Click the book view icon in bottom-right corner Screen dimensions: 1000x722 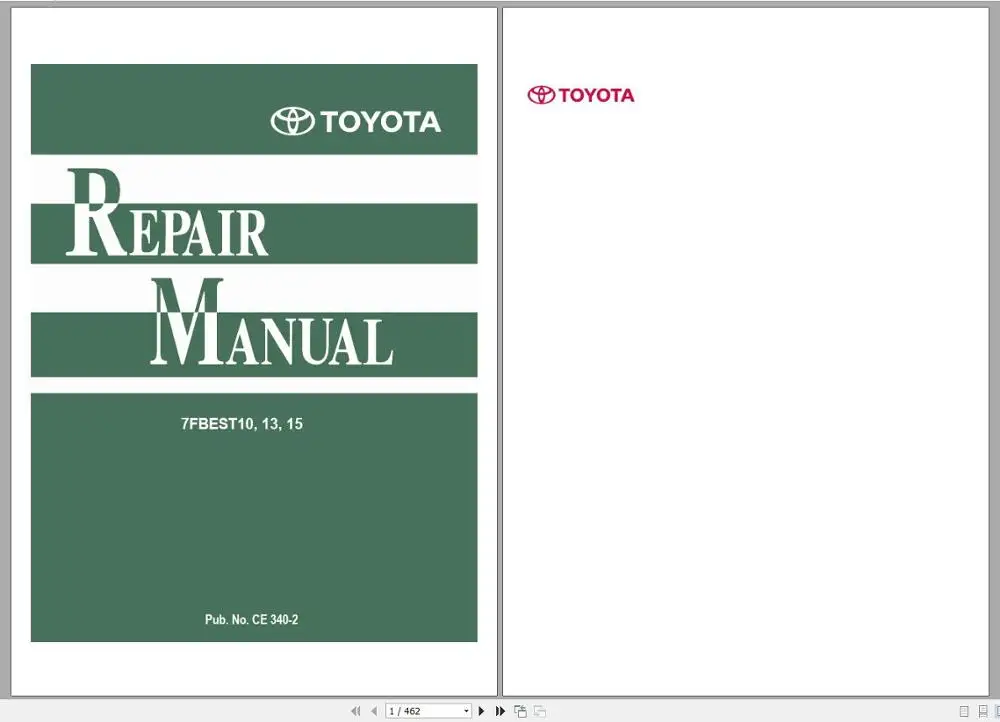point(998,710)
